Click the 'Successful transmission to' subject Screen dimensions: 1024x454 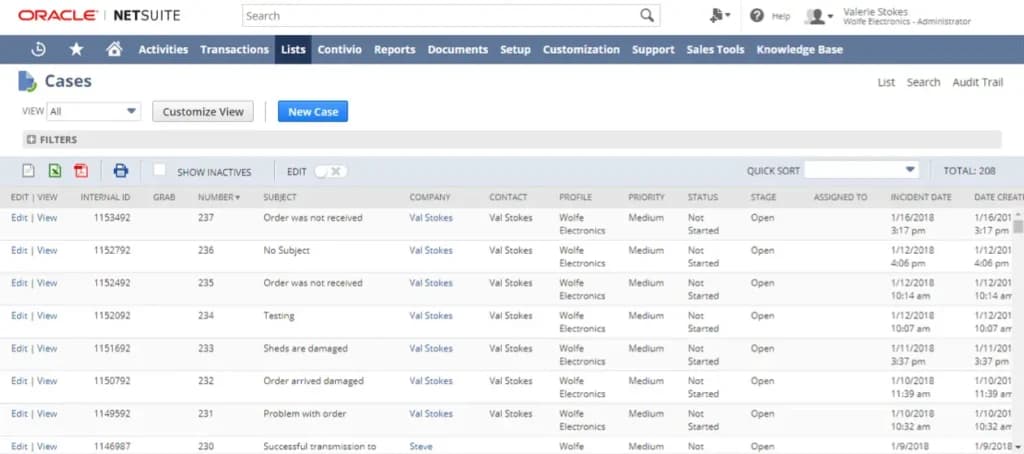(x=319, y=446)
